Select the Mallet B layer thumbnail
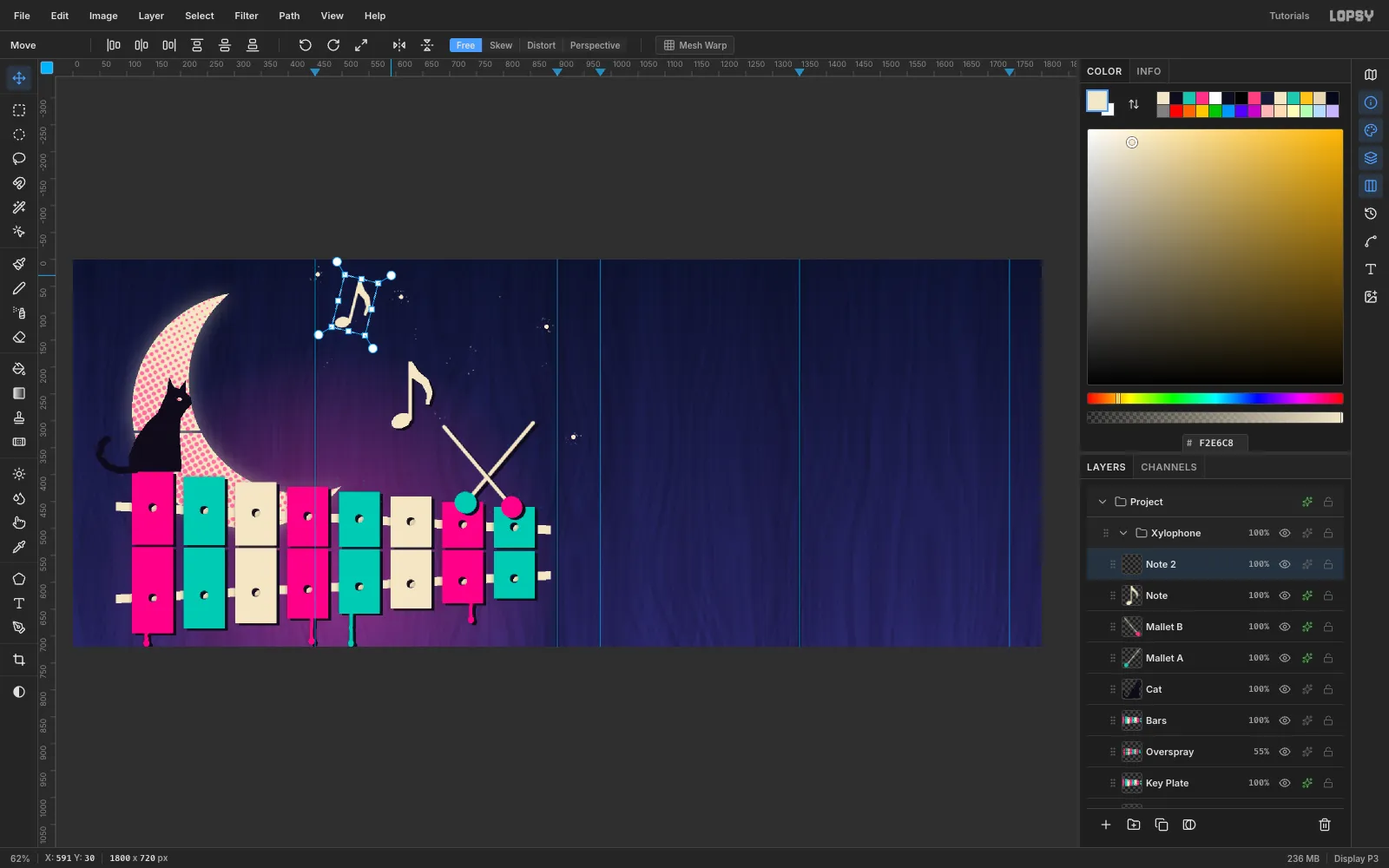 click(1132, 627)
